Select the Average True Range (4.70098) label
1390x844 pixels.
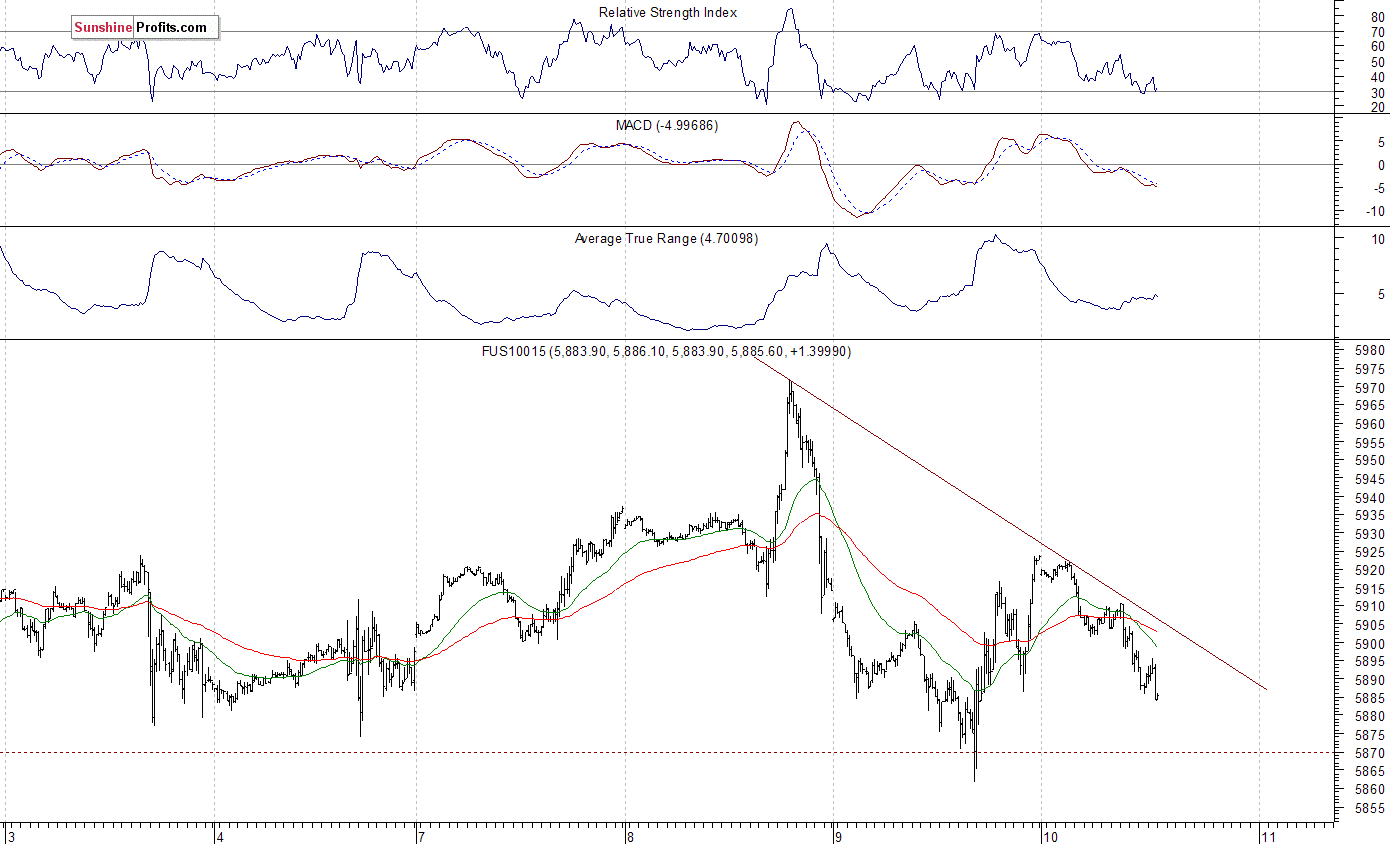pyautogui.click(x=666, y=239)
